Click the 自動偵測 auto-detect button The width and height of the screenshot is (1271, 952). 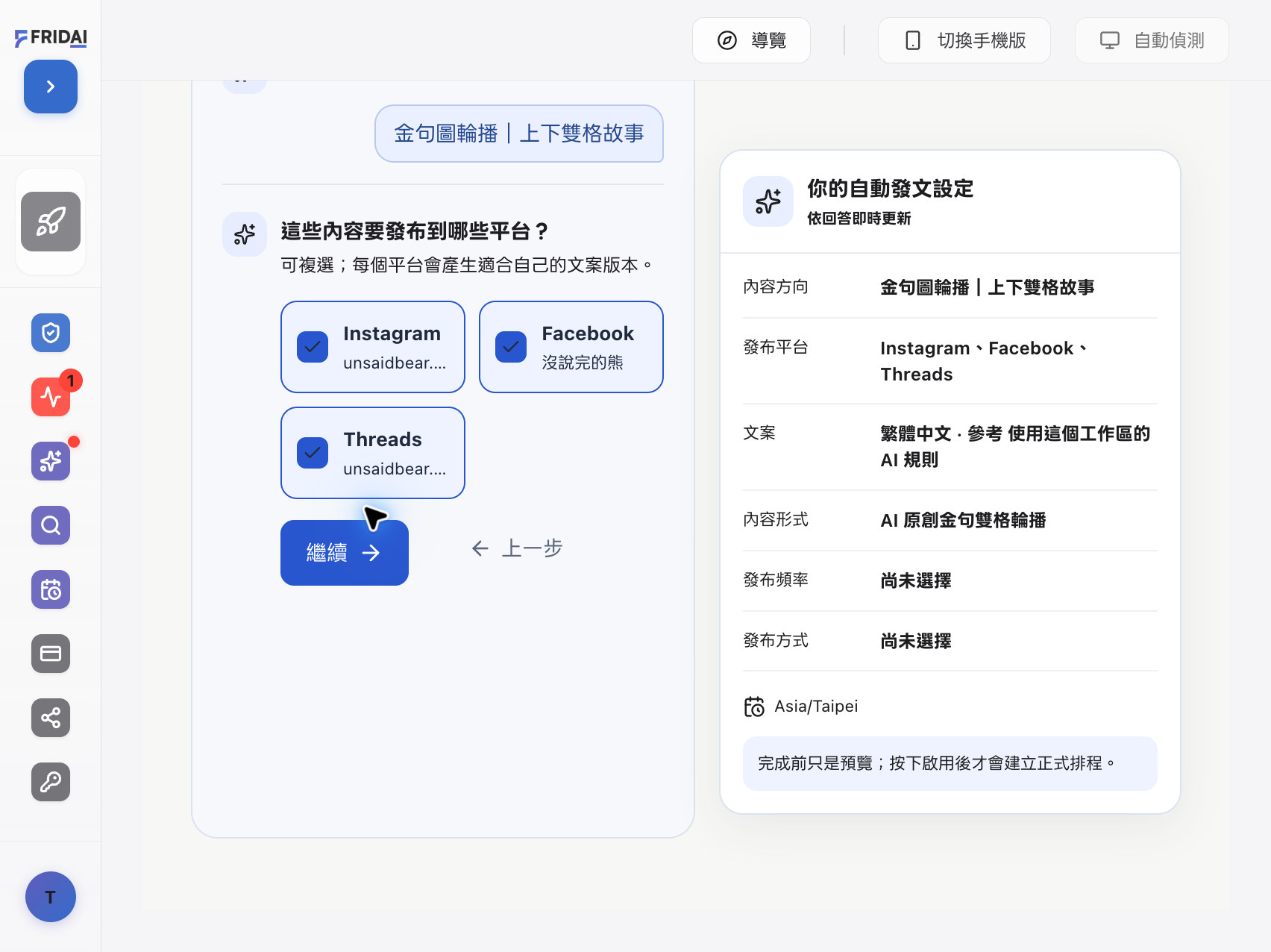[1152, 40]
